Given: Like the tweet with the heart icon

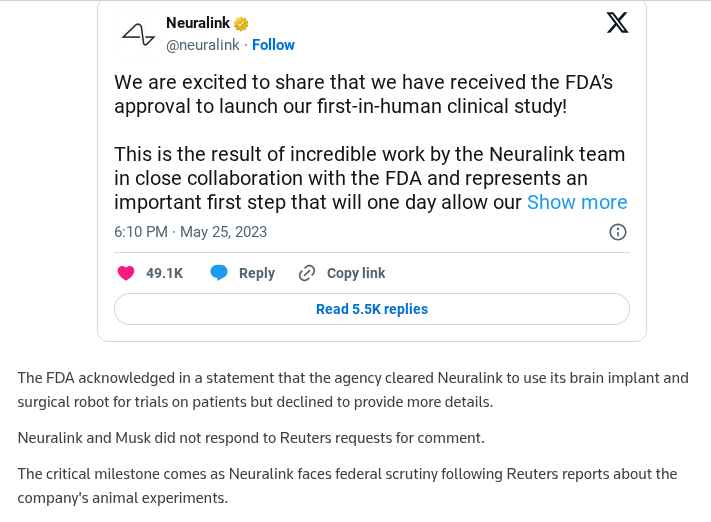Looking at the screenshot, I should [x=126, y=273].
